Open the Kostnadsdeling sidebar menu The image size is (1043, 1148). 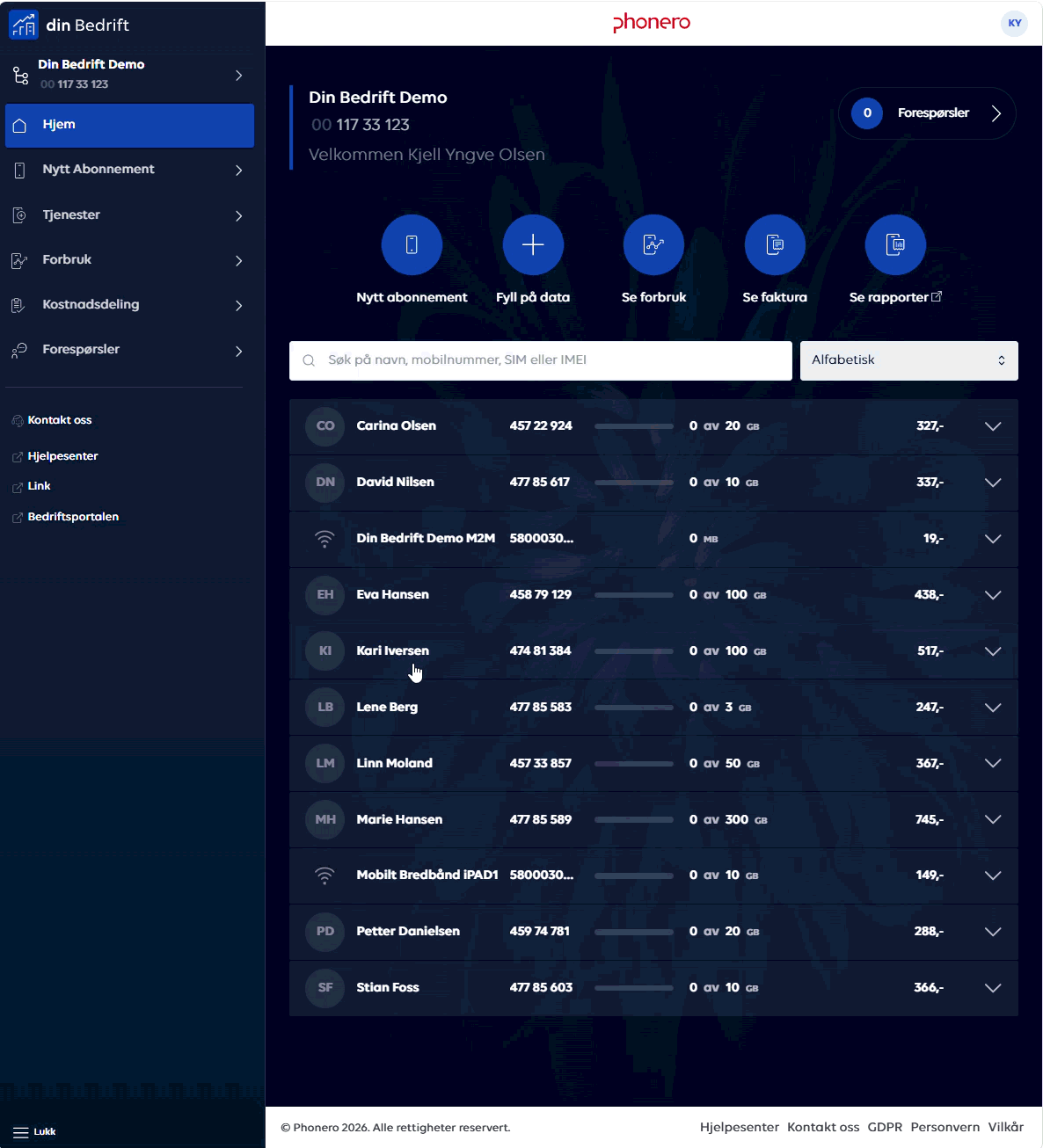coord(129,305)
